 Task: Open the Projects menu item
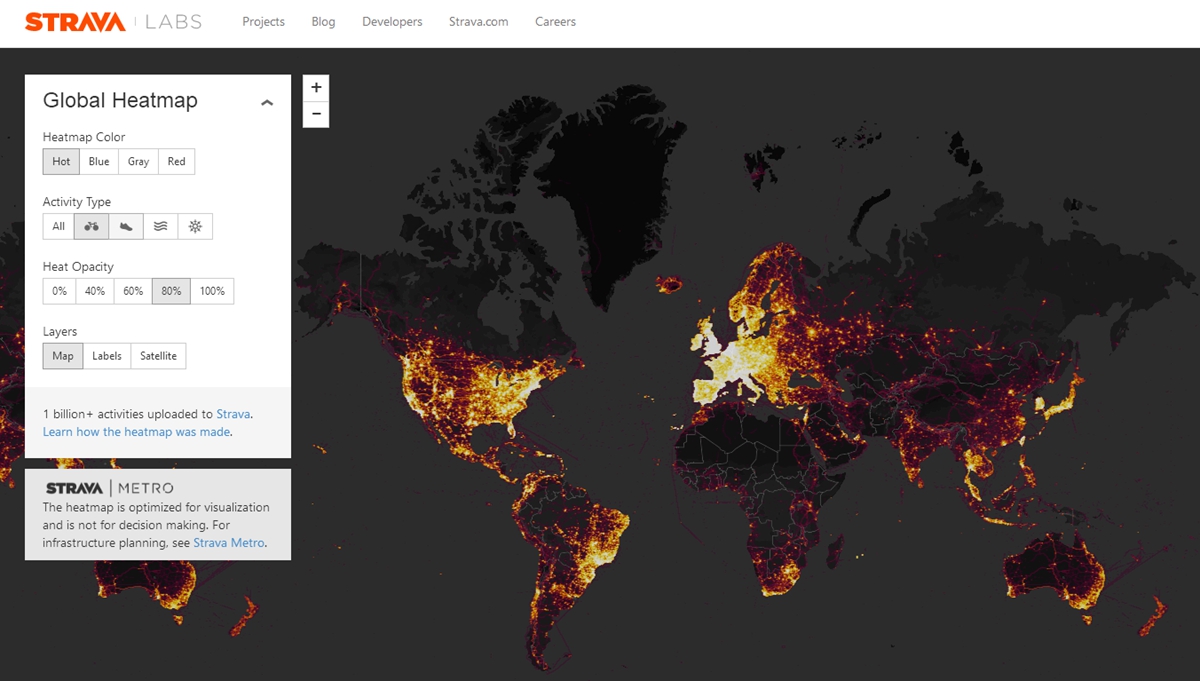[x=264, y=22]
